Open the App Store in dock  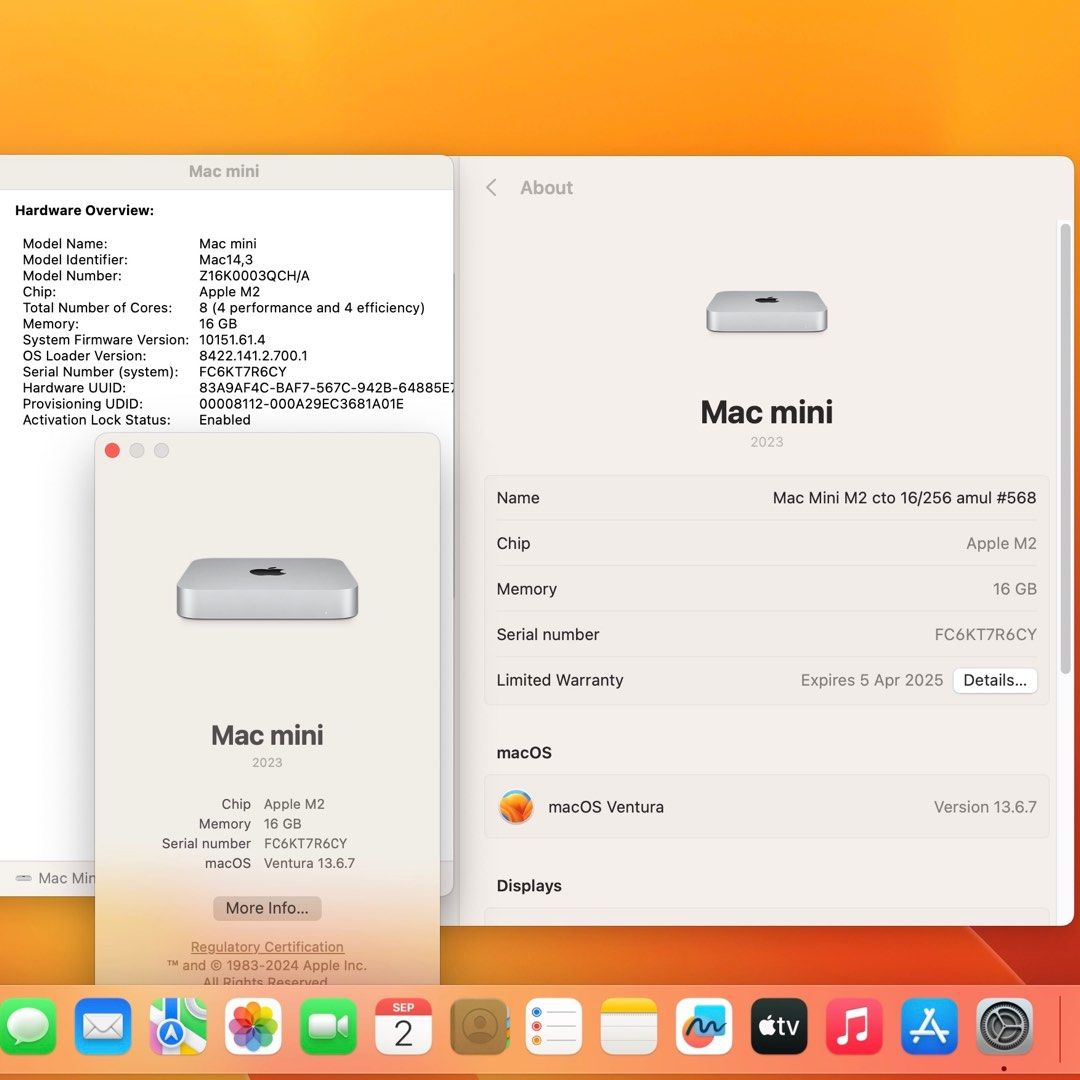[929, 1026]
